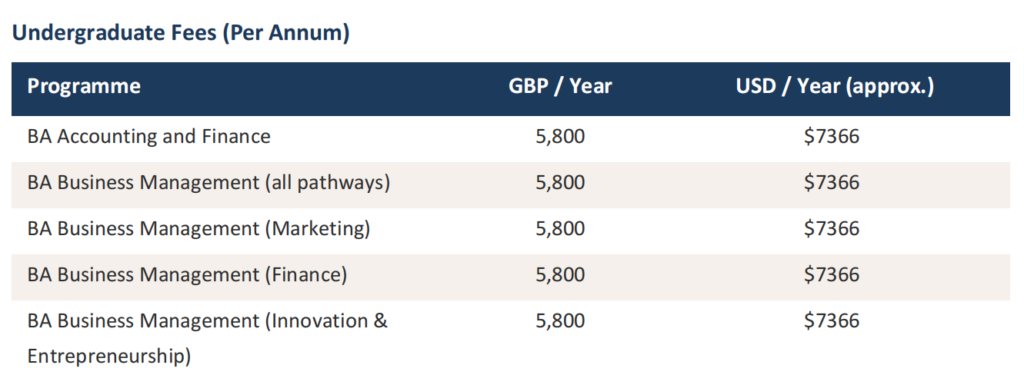Image resolution: width=1024 pixels, height=385 pixels.
Task: Click the GBP / Year column header
Action: 560,86
